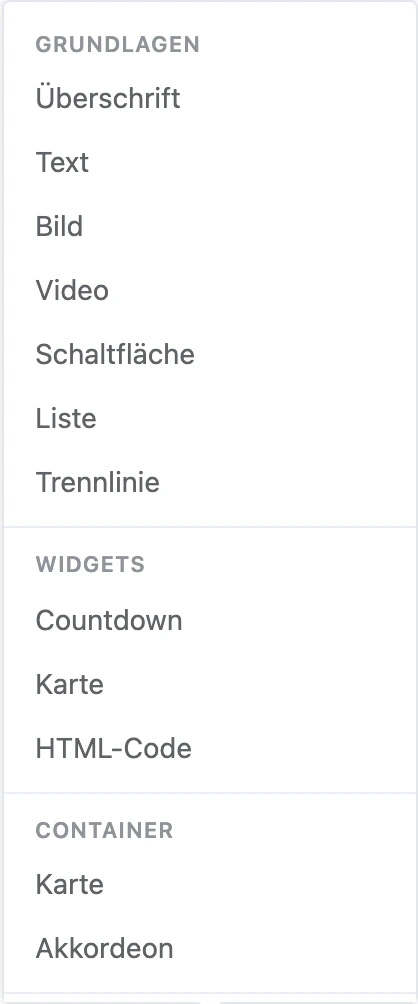Select the Liste option
The width and height of the screenshot is (418, 1004).
210,419
